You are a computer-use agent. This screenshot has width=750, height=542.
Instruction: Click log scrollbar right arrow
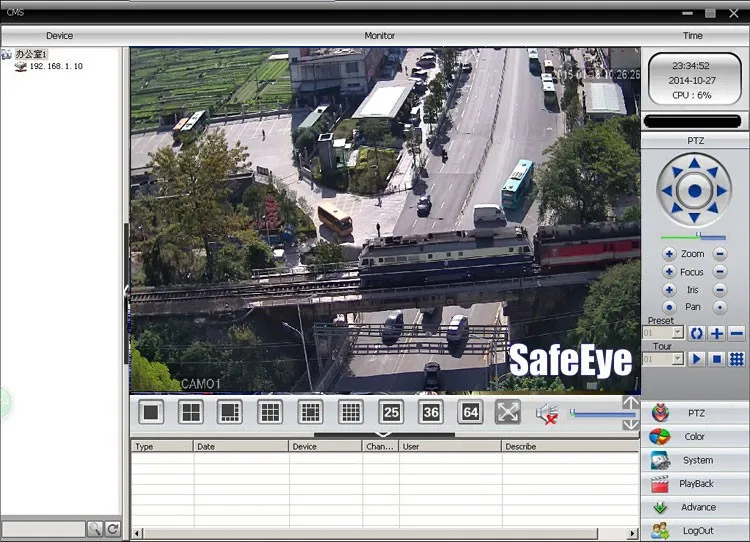(x=633, y=533)
